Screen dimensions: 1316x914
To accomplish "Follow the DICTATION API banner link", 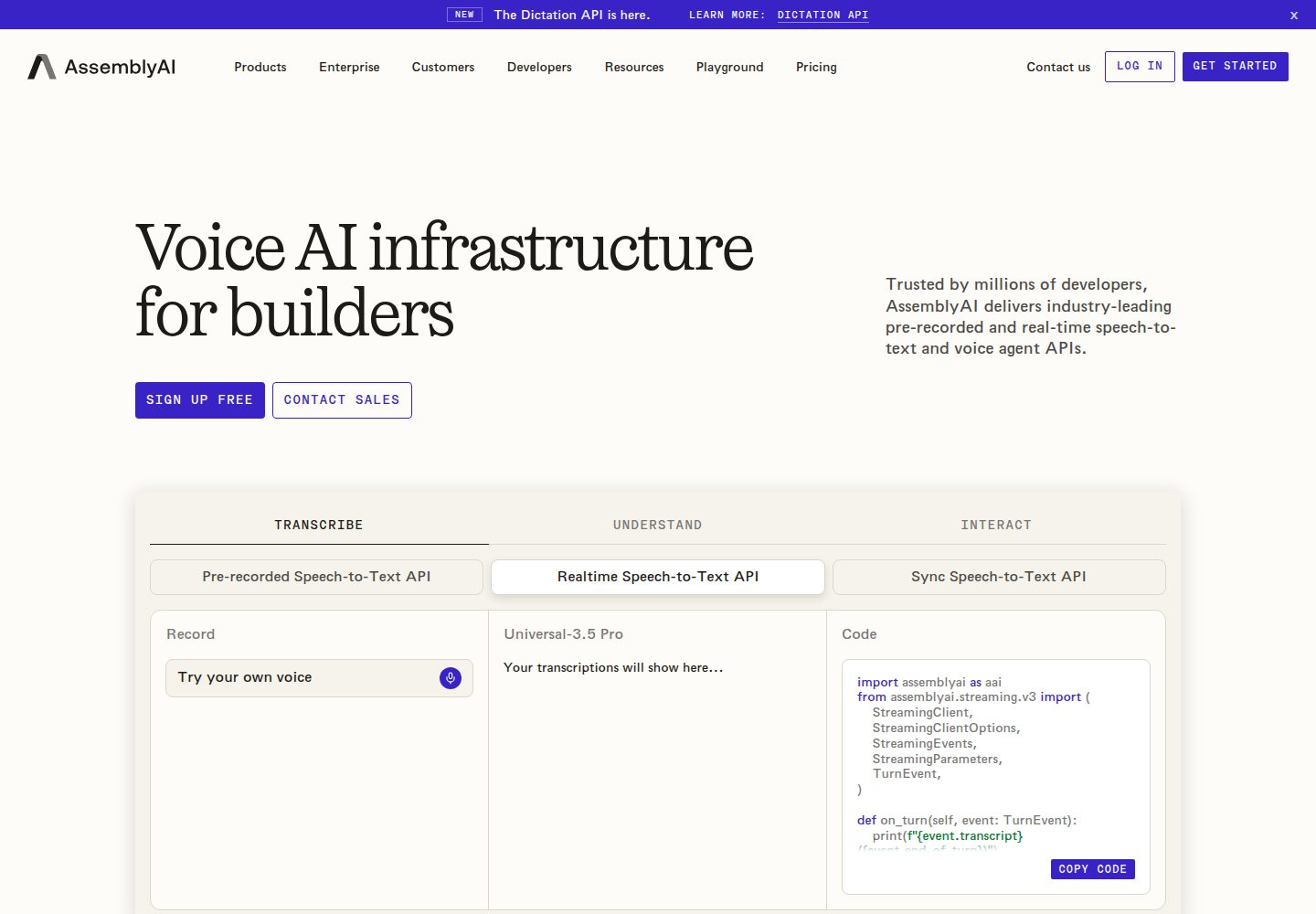I will (x=823, y=16).
